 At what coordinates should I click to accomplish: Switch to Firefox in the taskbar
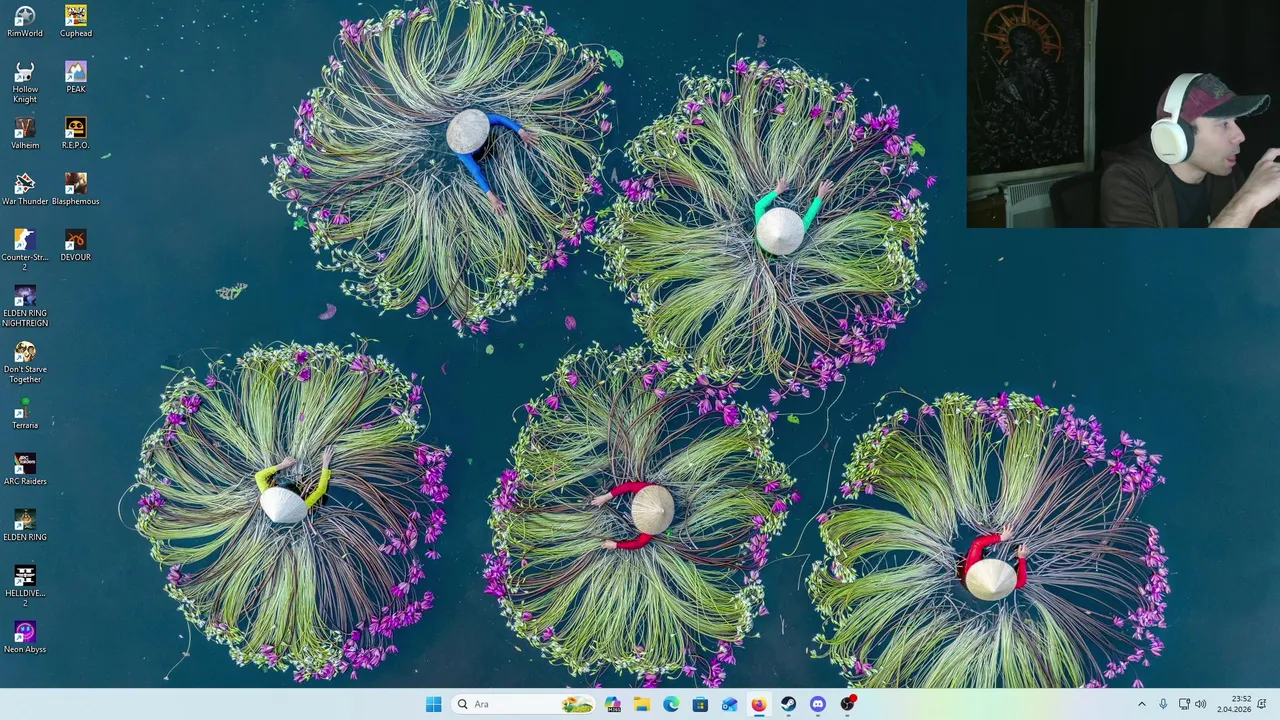759,704
